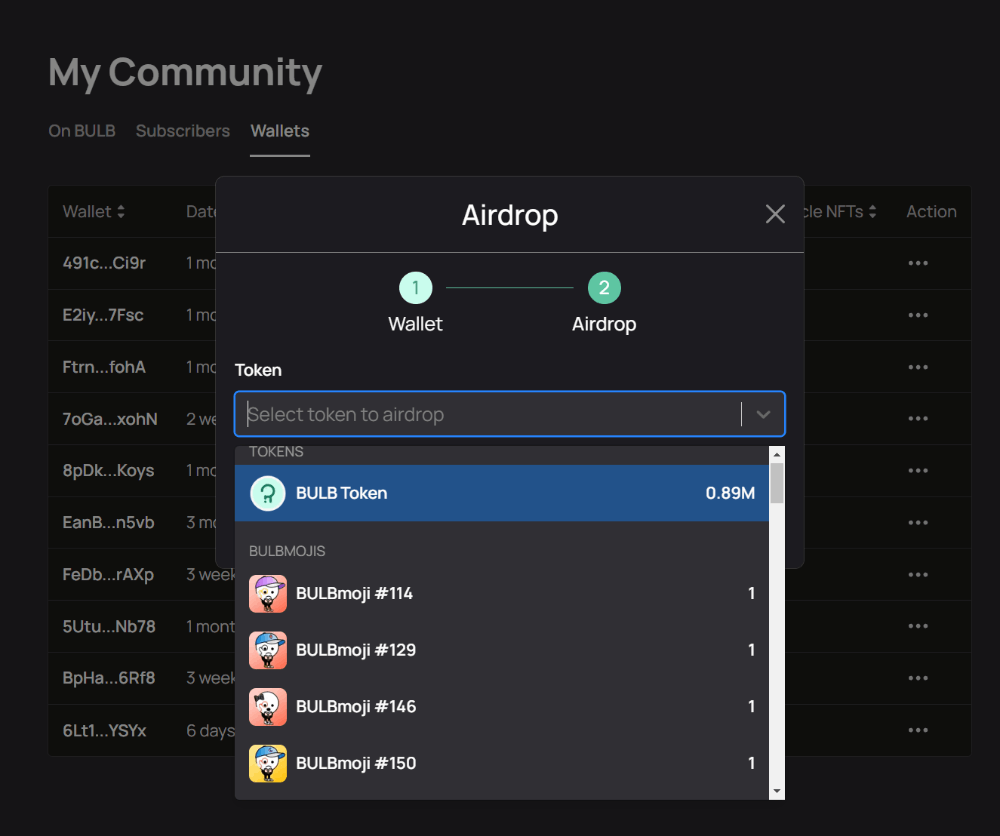Choose BULB Token from the list
The width and height of the screenshot is (1000, 836).
coord(502,494)
